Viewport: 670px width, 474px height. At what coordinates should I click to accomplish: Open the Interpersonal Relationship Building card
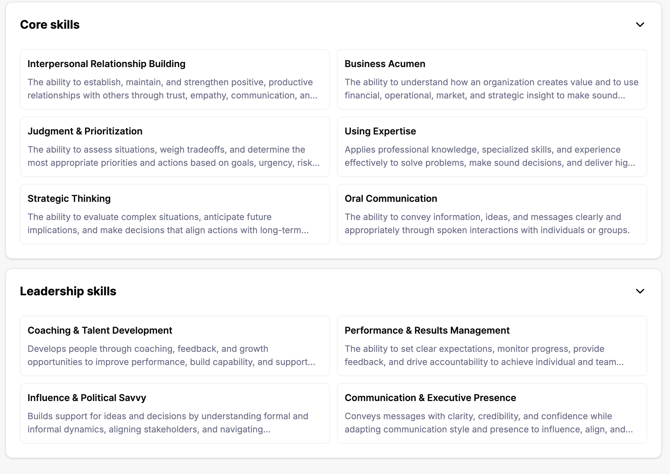pos(175,79)
